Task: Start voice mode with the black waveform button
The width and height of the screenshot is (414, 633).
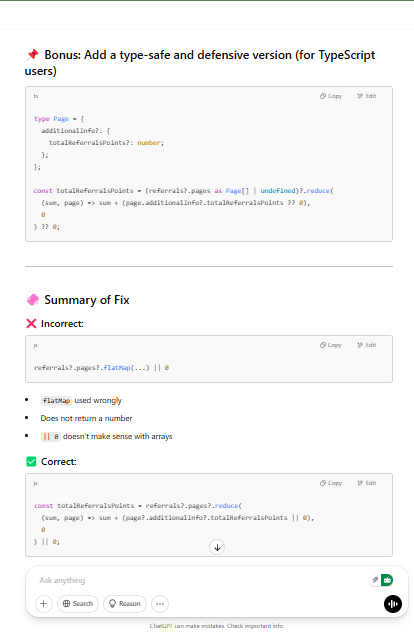Action: pos(393,604)
